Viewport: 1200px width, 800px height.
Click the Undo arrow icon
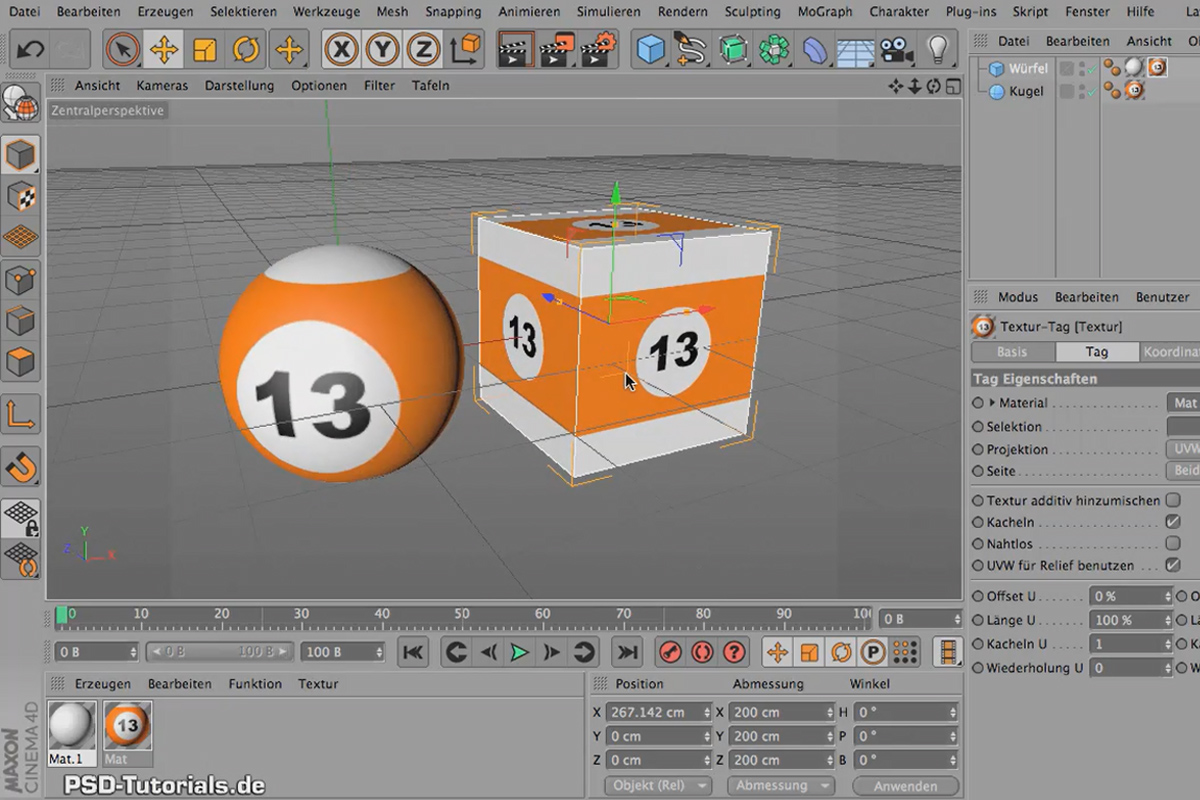(30, 49)
